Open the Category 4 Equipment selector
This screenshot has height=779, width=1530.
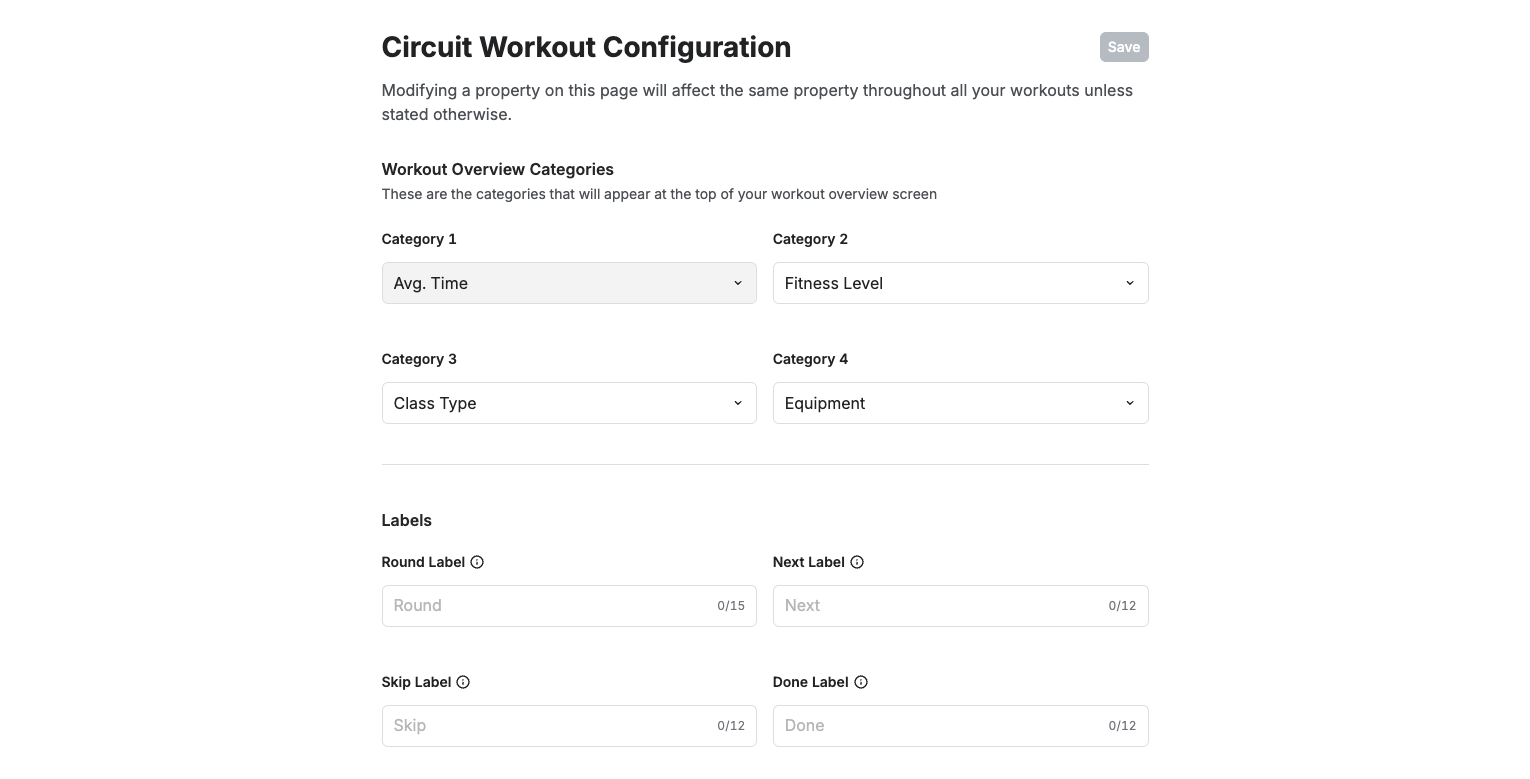pyautogui.click(x=960, y=403)
